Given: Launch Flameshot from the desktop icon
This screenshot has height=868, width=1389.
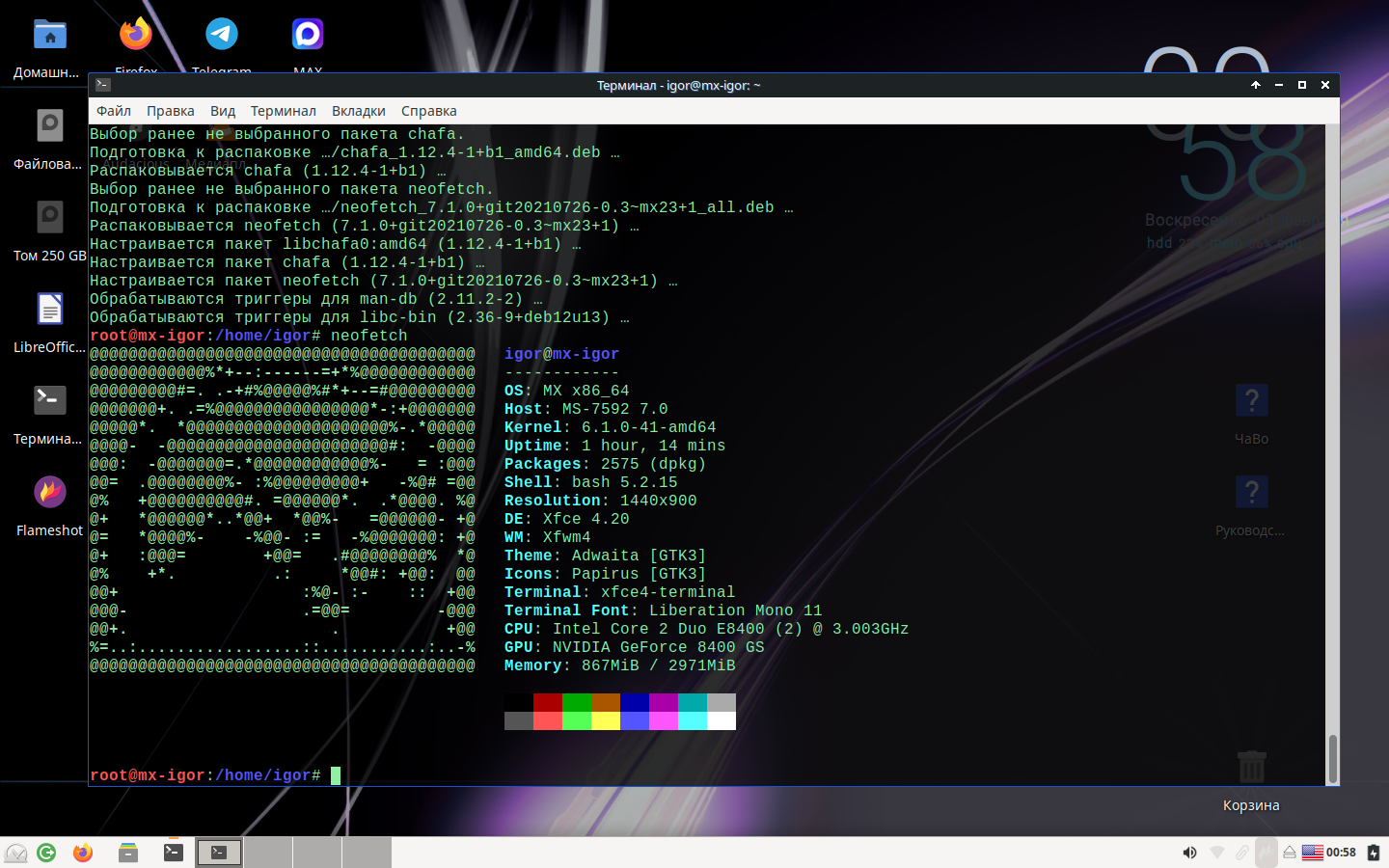Looking at the screenshot, I should (x=49, y=494).
